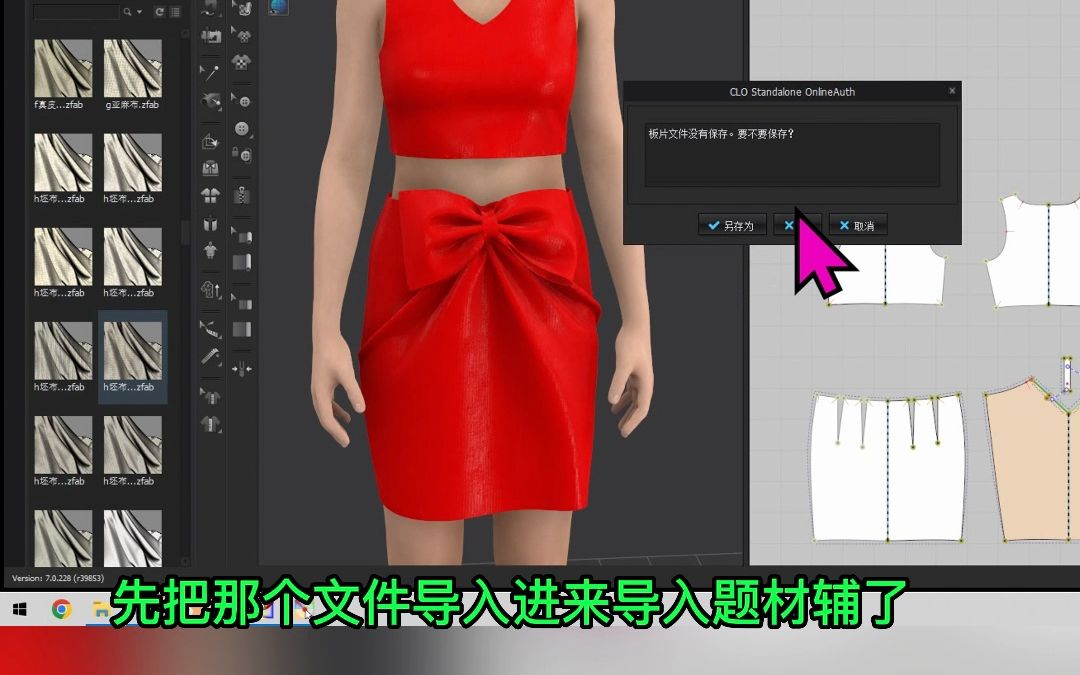Switch fabric library to list view
This screenshot has height=675, width=1080.
(175, 12)
